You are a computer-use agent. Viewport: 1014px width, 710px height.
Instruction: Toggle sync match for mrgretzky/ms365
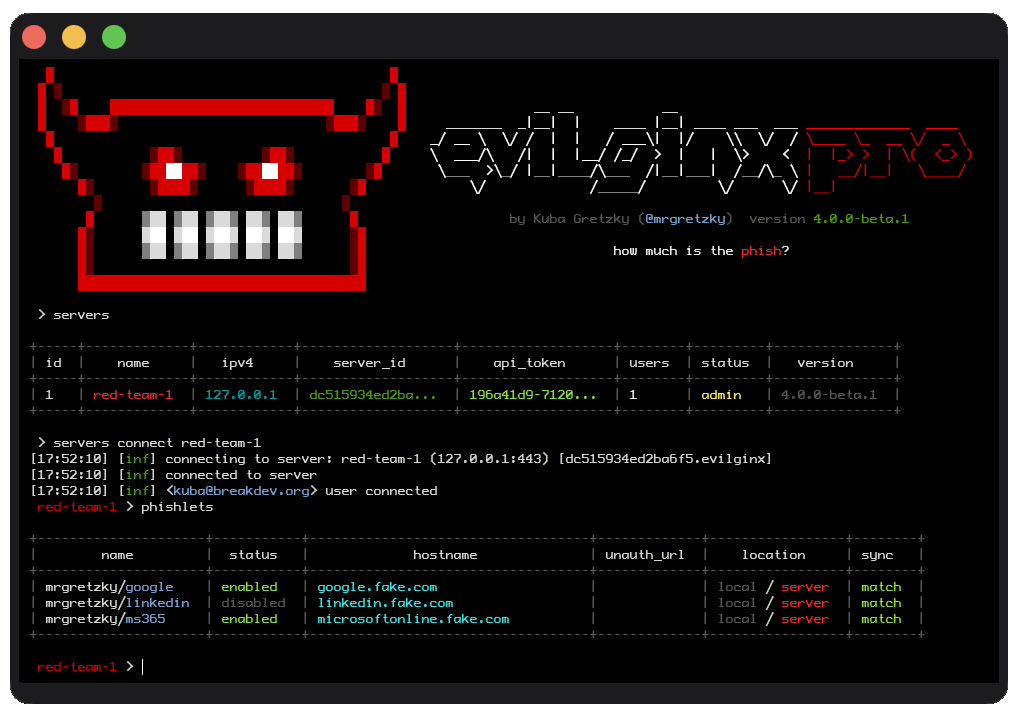pos(881,618)
